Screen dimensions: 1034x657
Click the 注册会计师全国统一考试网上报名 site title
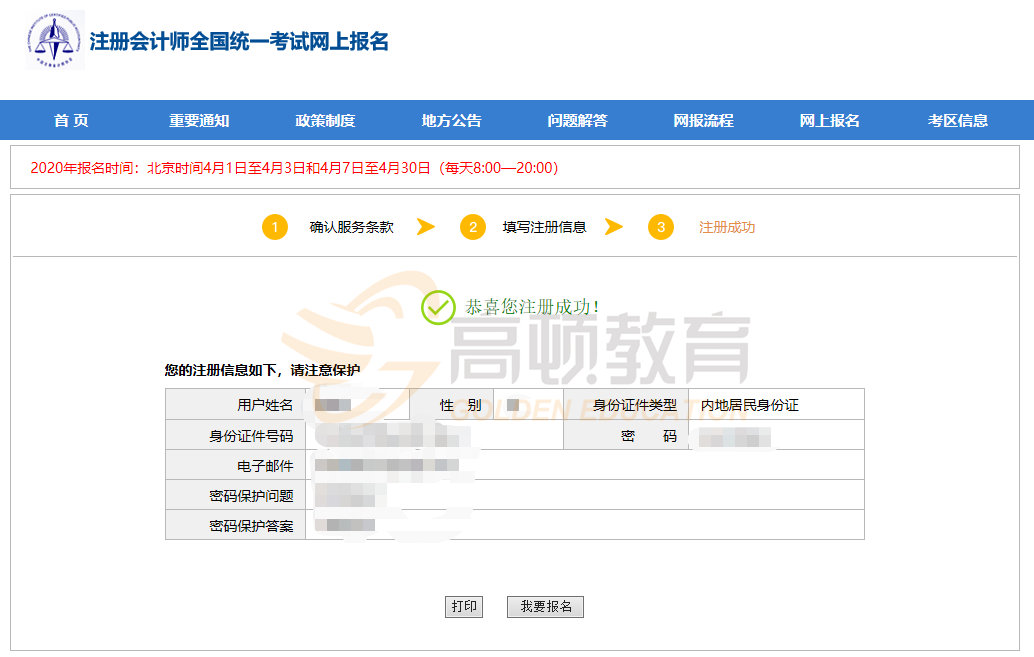pos(239,42)
